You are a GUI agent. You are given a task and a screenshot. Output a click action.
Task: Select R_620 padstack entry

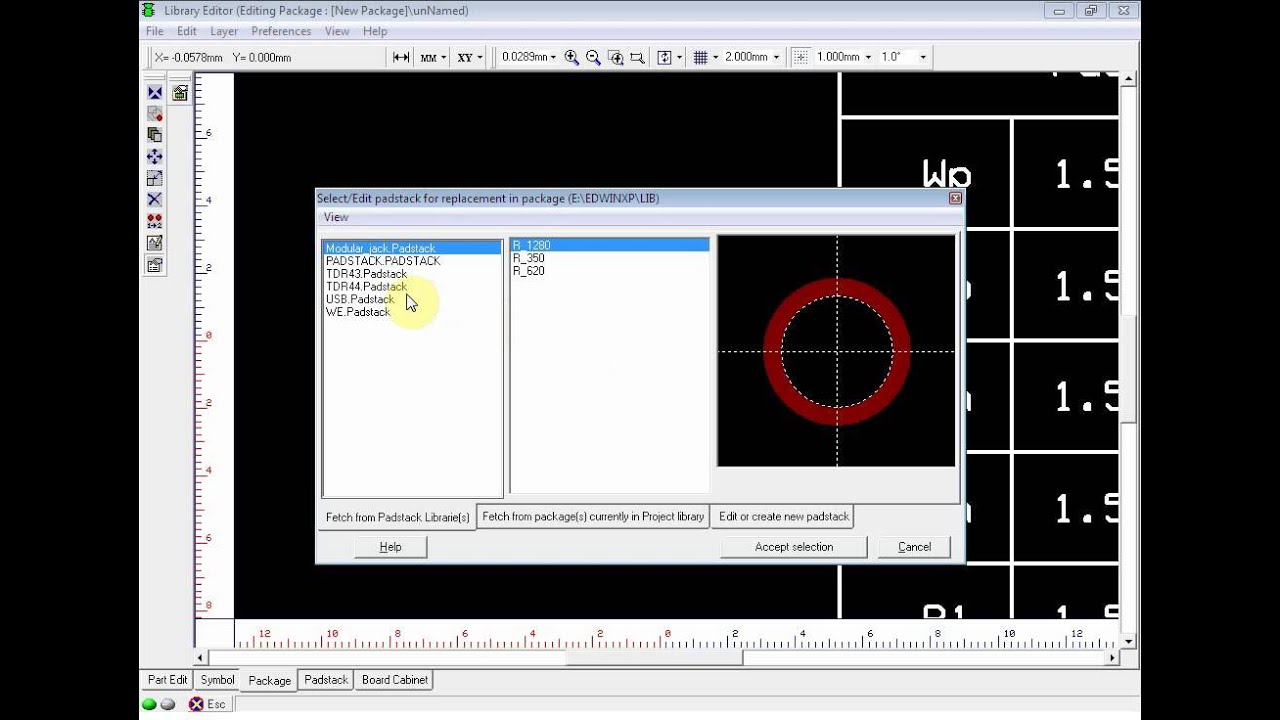pyautogui.click(x=610, y=271)
